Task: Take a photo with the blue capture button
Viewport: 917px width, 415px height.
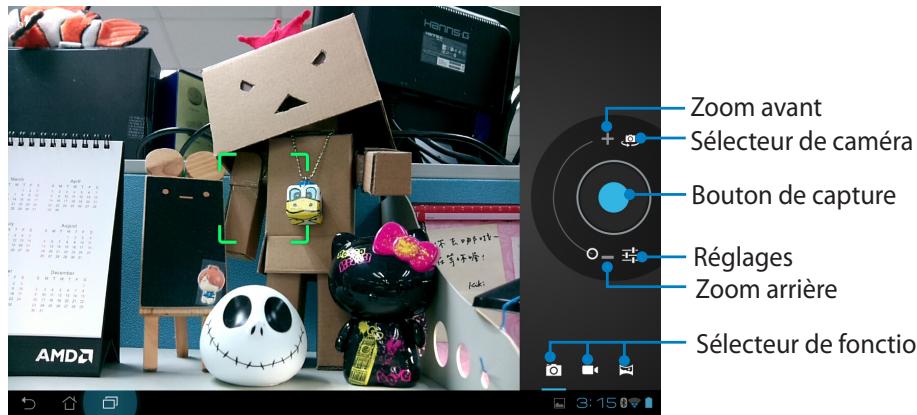Action: pyautogui.click(x=613, y=196)
